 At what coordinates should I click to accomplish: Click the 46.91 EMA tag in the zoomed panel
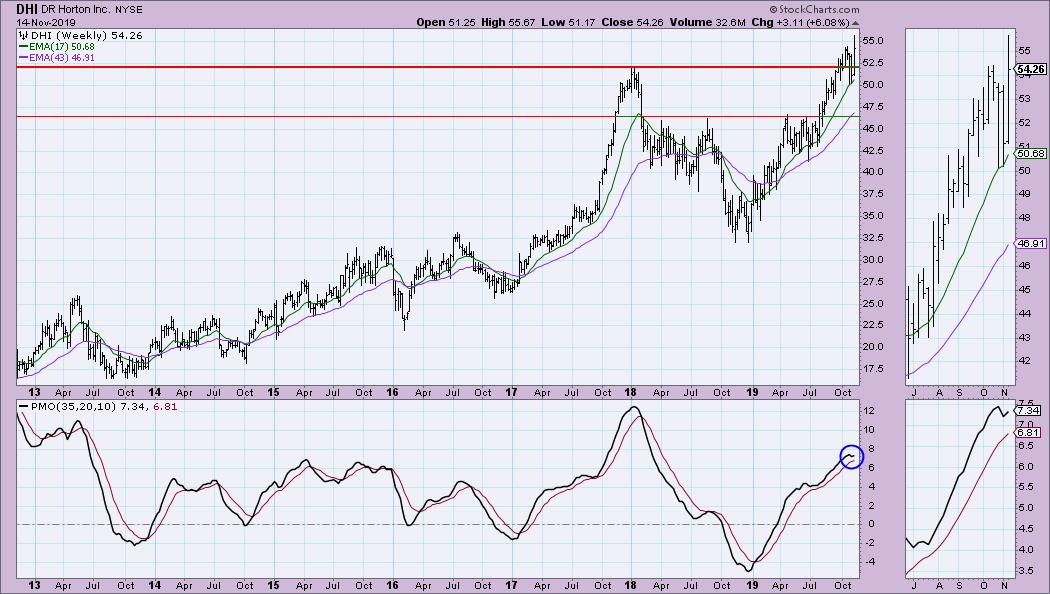pos(1031,243)
